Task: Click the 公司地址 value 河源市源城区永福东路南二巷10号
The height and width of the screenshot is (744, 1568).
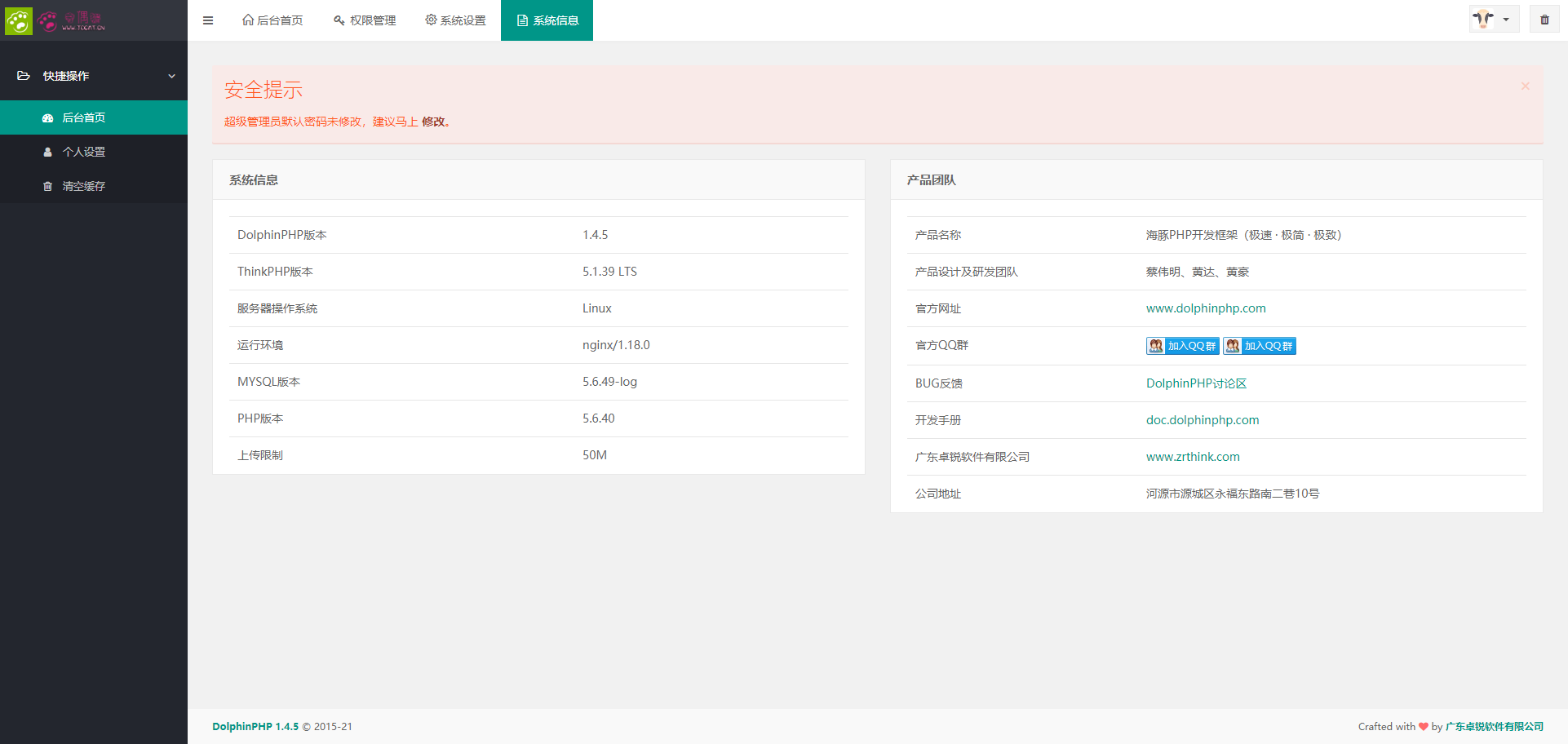Action: tap(1233, 494)
